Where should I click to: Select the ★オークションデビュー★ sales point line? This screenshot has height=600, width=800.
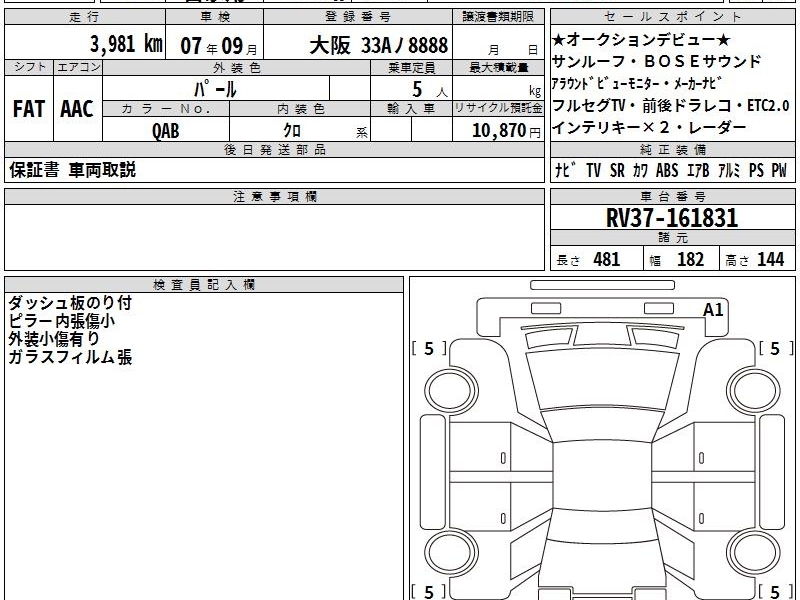tap(641, 39)
